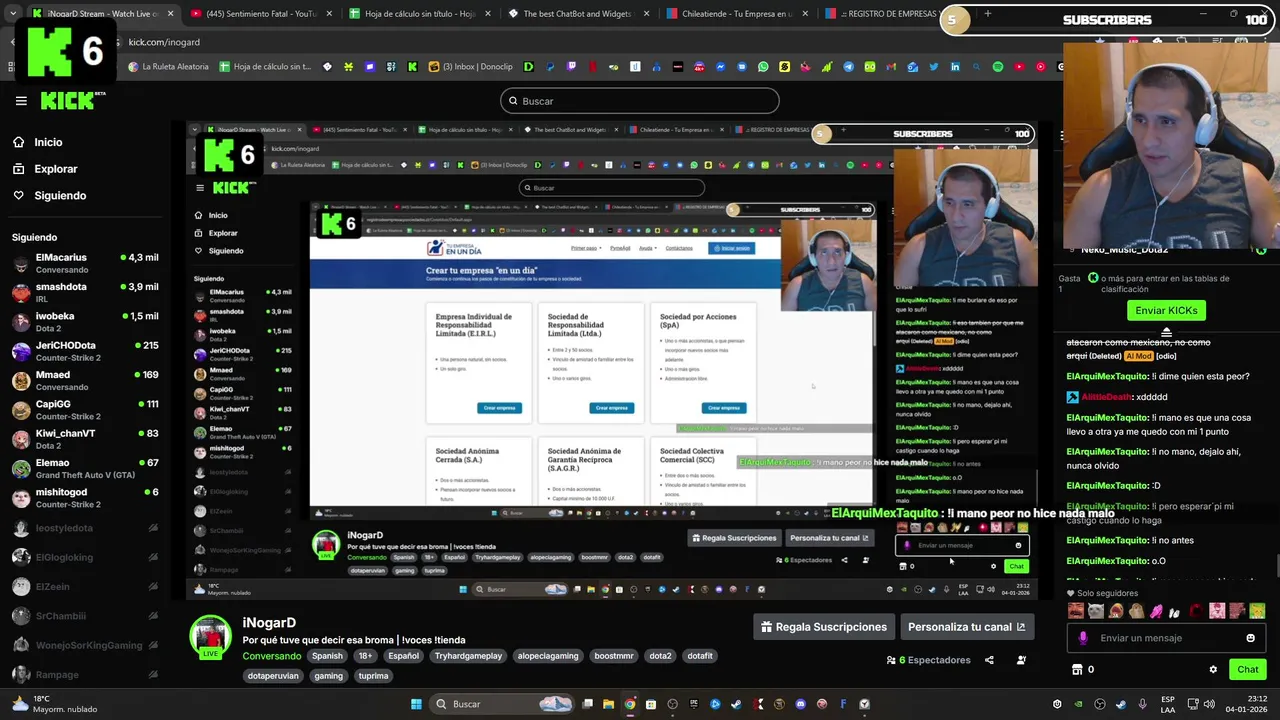Click the Regala Suscripciones button
This screenshot has width=1280, height=720.
pos(824,627)
